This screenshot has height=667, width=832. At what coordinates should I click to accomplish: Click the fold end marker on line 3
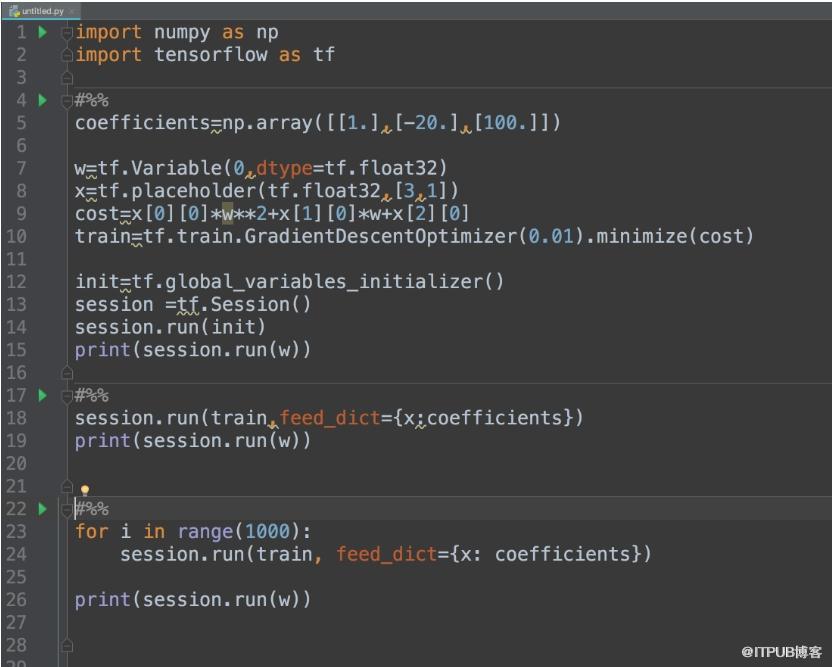[67, 78]
